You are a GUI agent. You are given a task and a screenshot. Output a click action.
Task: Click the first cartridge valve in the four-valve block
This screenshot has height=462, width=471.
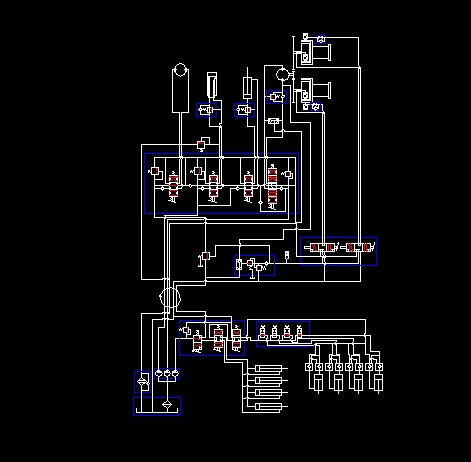[x=263, y=332]
